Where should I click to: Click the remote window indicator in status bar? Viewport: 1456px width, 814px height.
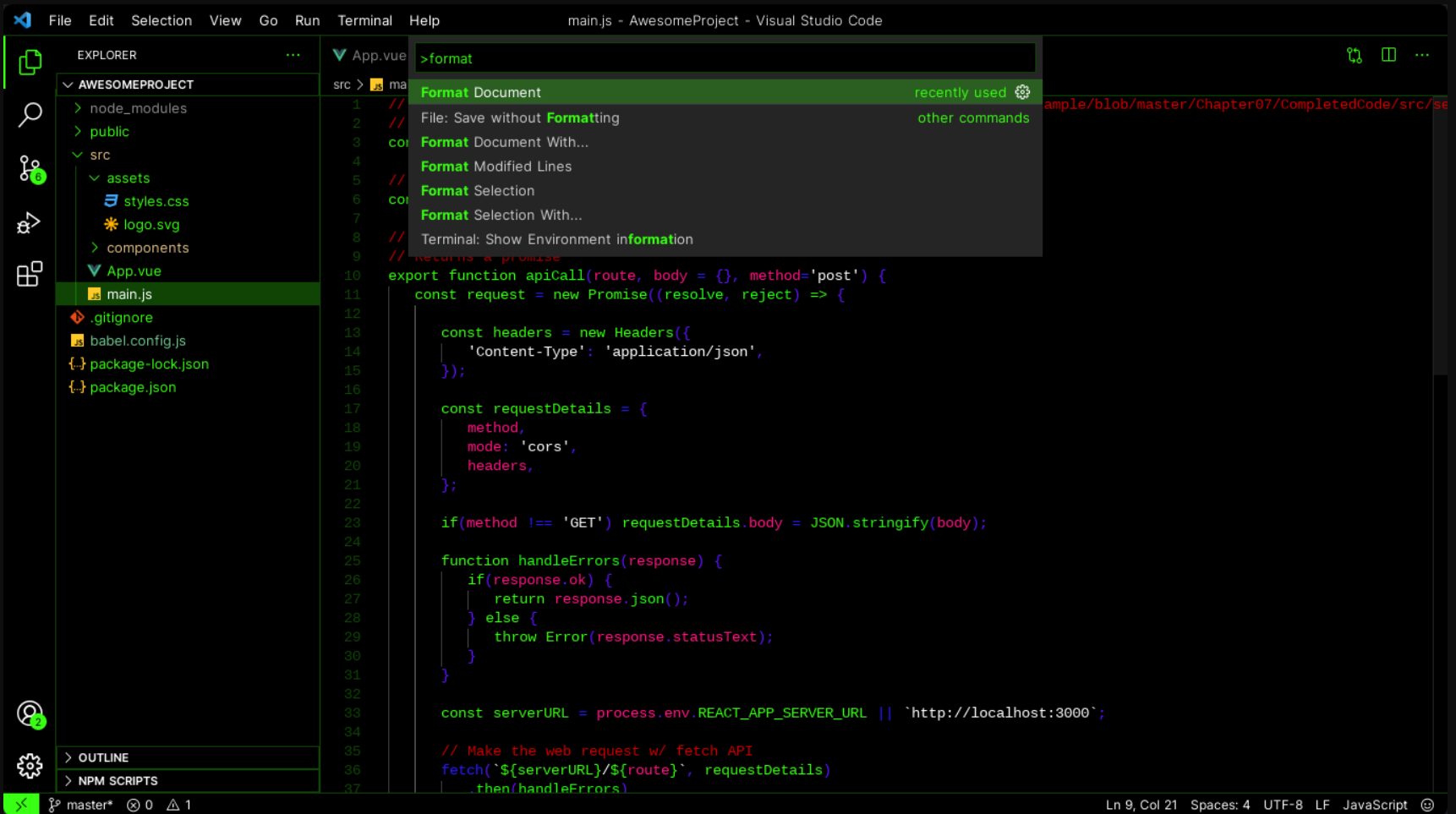point(21,805)
